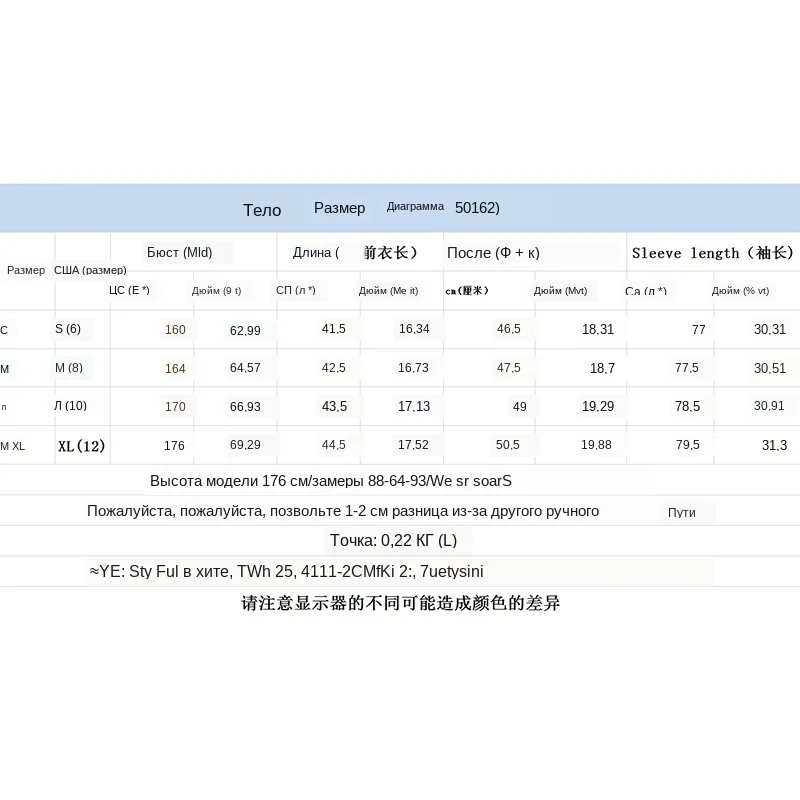The width and height of the screenshot is (800, 800).
Task: Click the 'Дюйм (% vt)' subheader
Action: [x=740, y=291]
